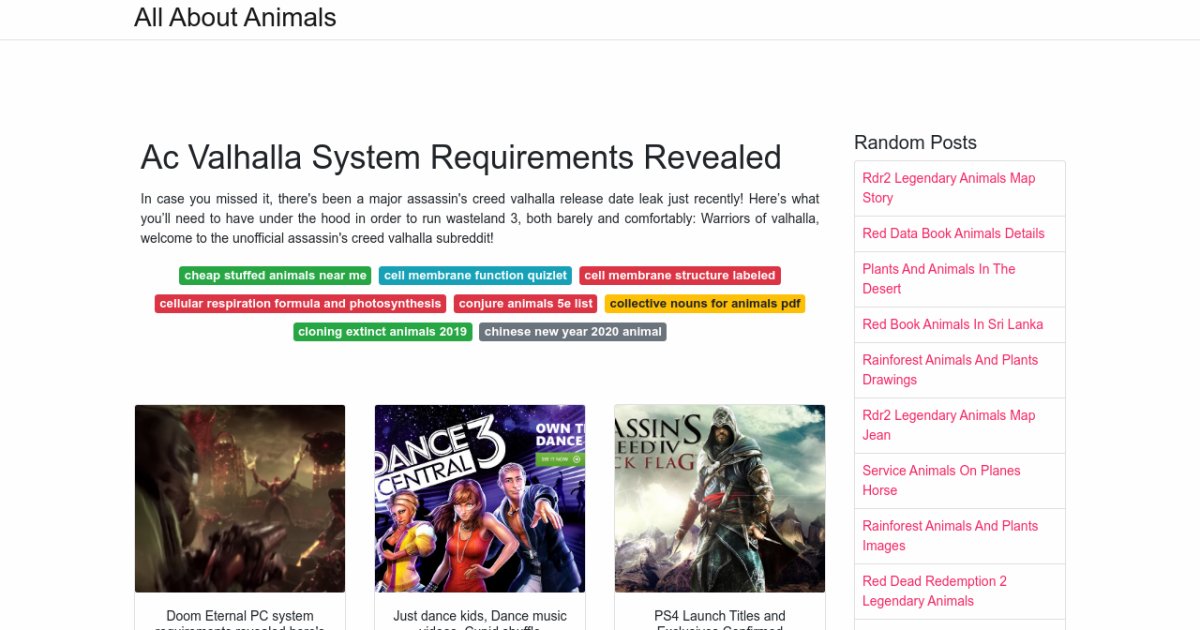This screenshot has height=630, width=1200.
Task: Open 'Rainforest Animals And Plants Drawings' post
Action: click(x=950, y=370)
